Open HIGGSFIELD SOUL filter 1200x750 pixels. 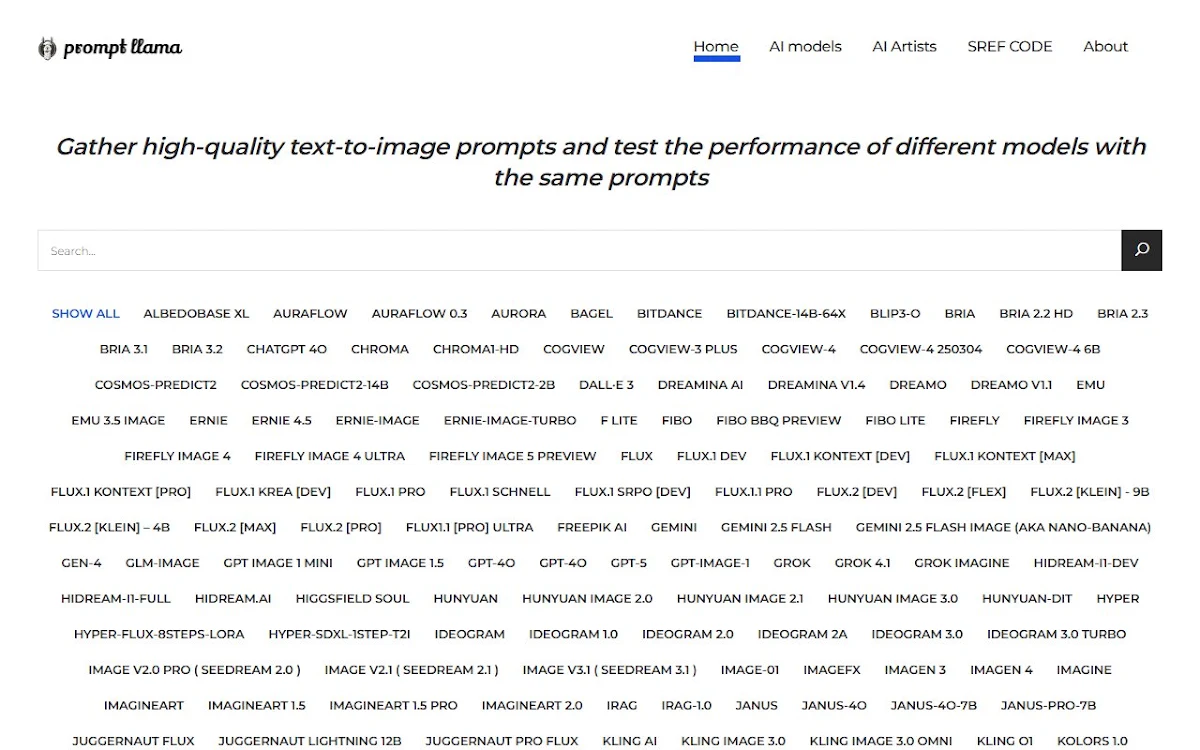[353, 598]
